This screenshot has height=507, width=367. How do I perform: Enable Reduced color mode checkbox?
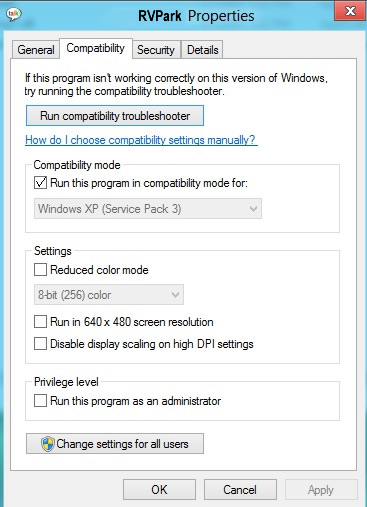pyautogui.click(x=40, y=270)
